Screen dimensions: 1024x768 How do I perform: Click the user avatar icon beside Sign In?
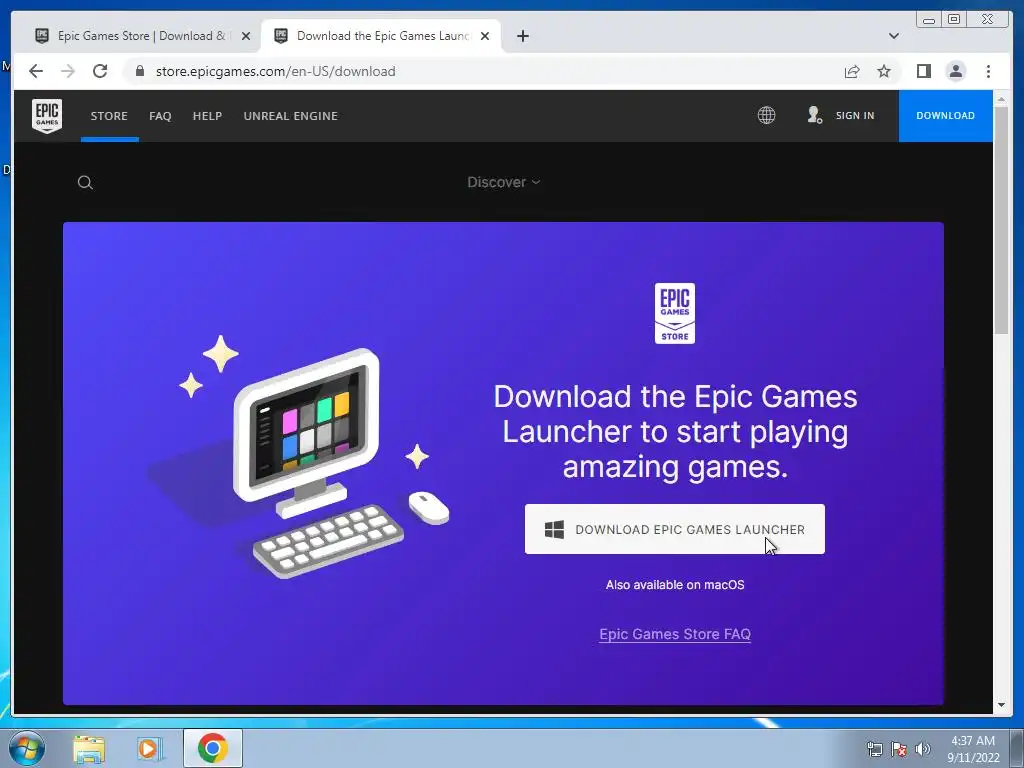tap(814, 116)
